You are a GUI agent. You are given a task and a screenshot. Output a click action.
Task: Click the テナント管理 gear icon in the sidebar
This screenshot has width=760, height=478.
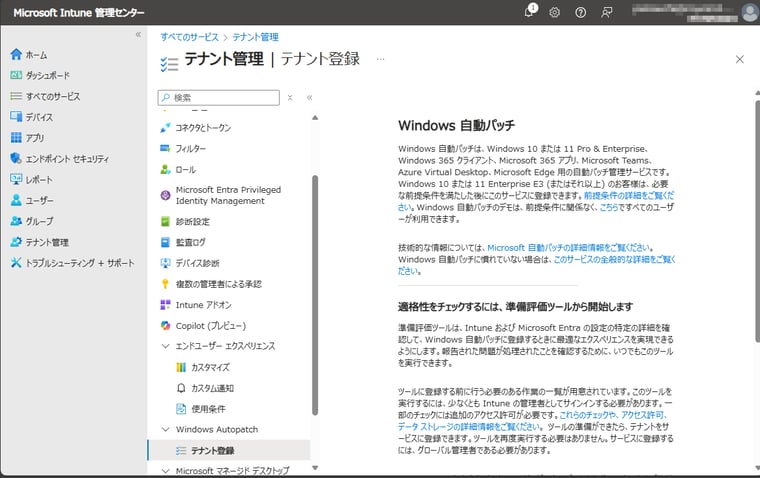coord(16,242)
